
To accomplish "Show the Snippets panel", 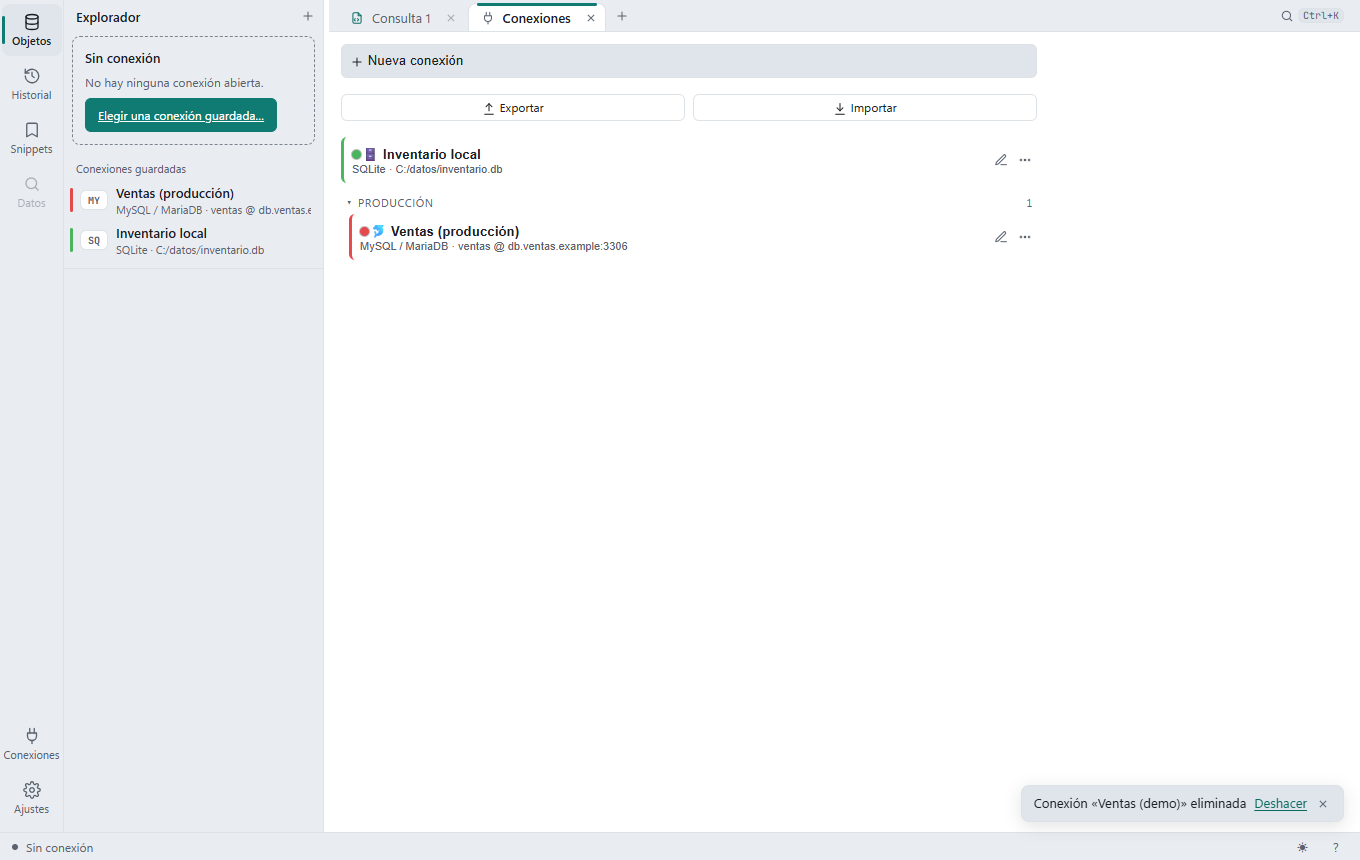I will [32, 138].
